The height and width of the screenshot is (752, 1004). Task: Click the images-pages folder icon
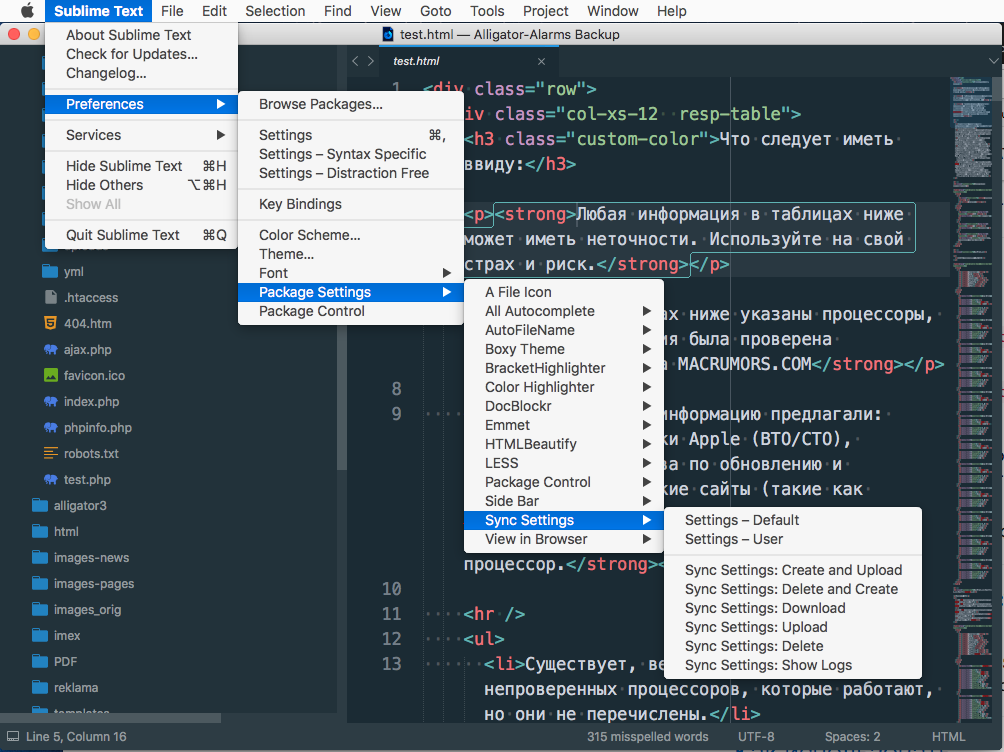point(40,584)
